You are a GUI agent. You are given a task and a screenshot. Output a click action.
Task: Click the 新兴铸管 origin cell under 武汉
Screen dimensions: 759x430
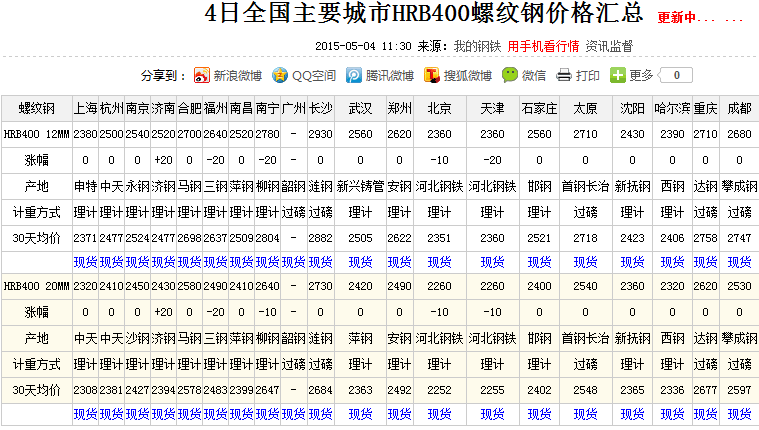pyautogui.click(x=360, y=186)
